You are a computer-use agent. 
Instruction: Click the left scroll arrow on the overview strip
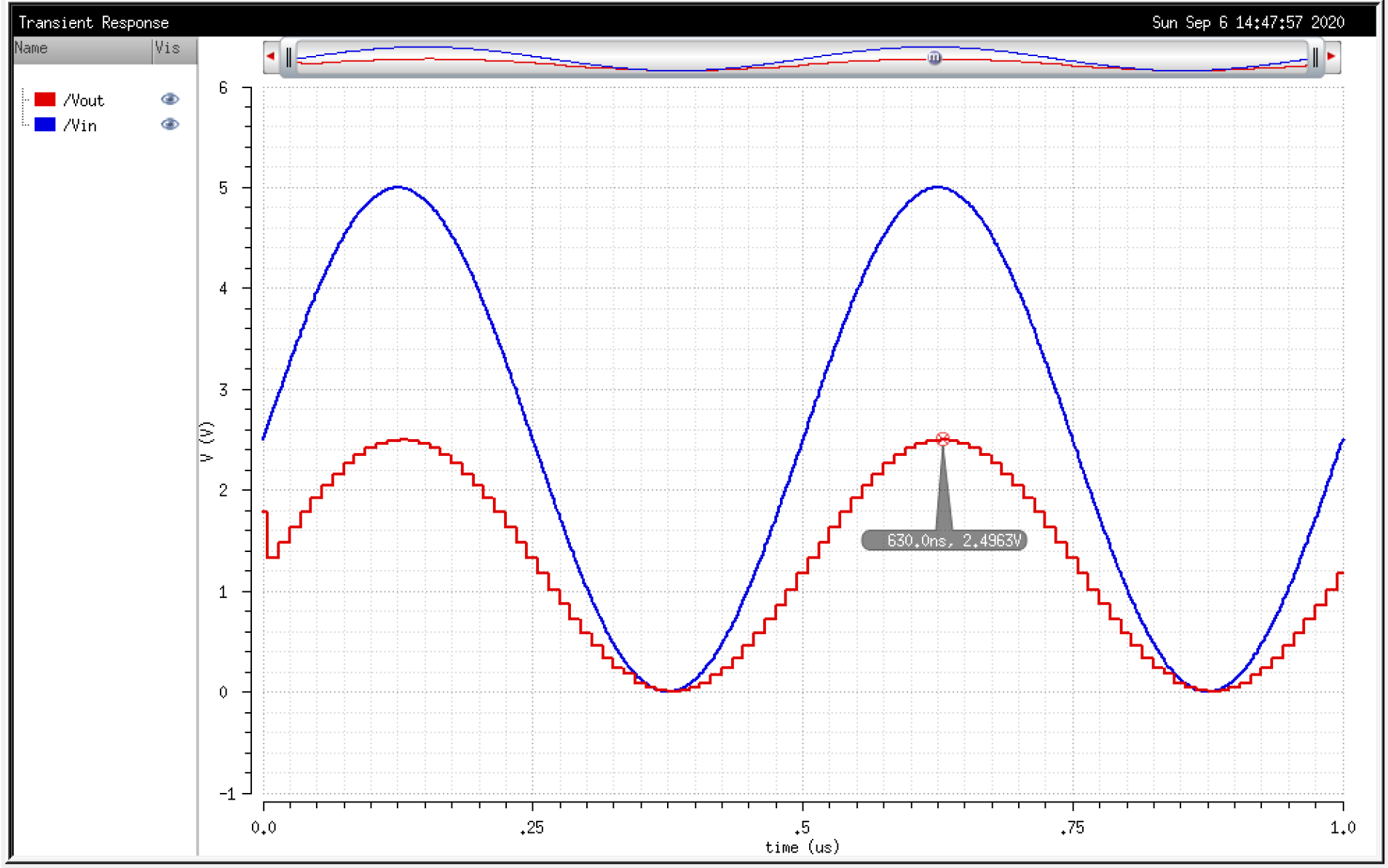point(270,55)
